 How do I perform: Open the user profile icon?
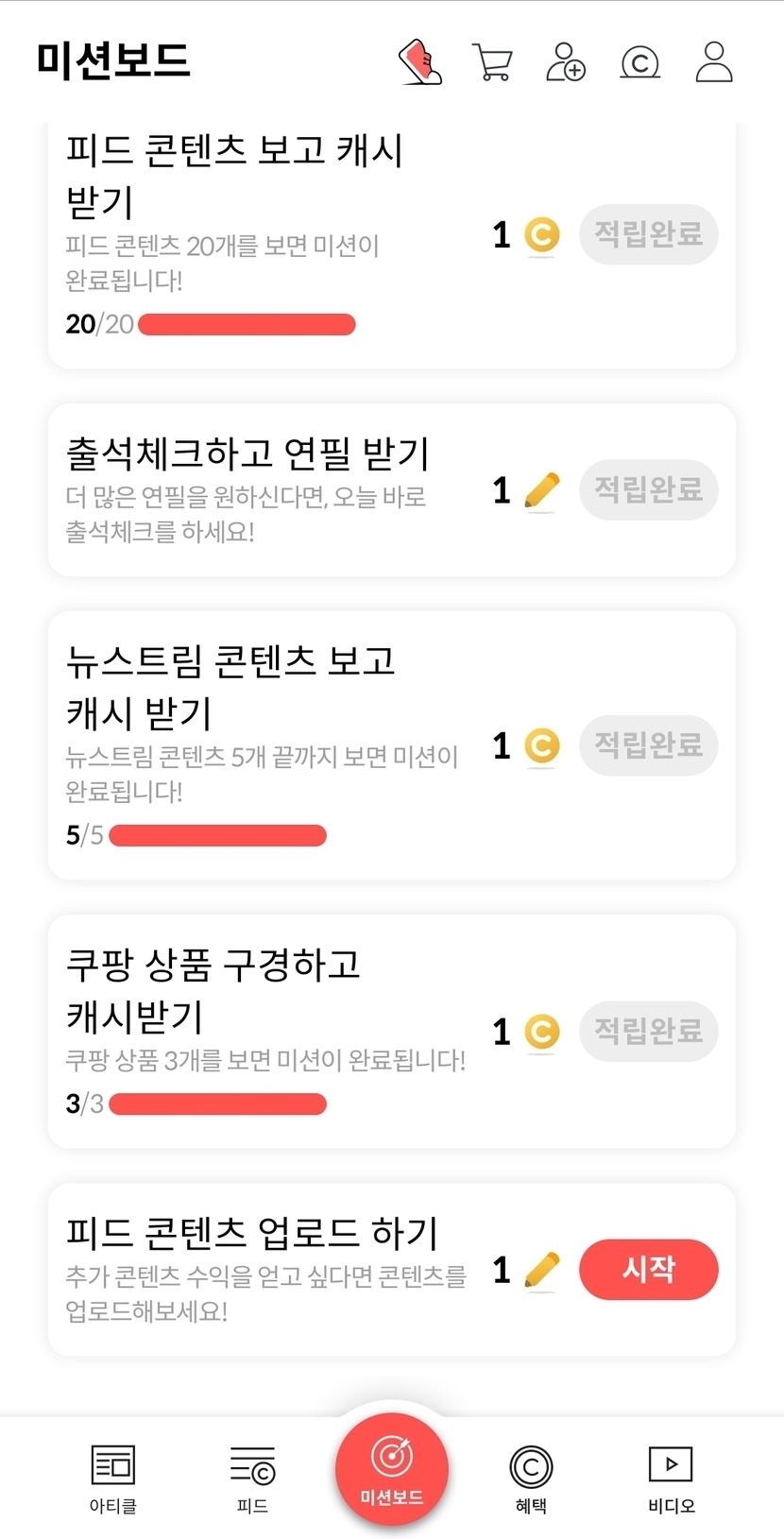pos(714,62)
